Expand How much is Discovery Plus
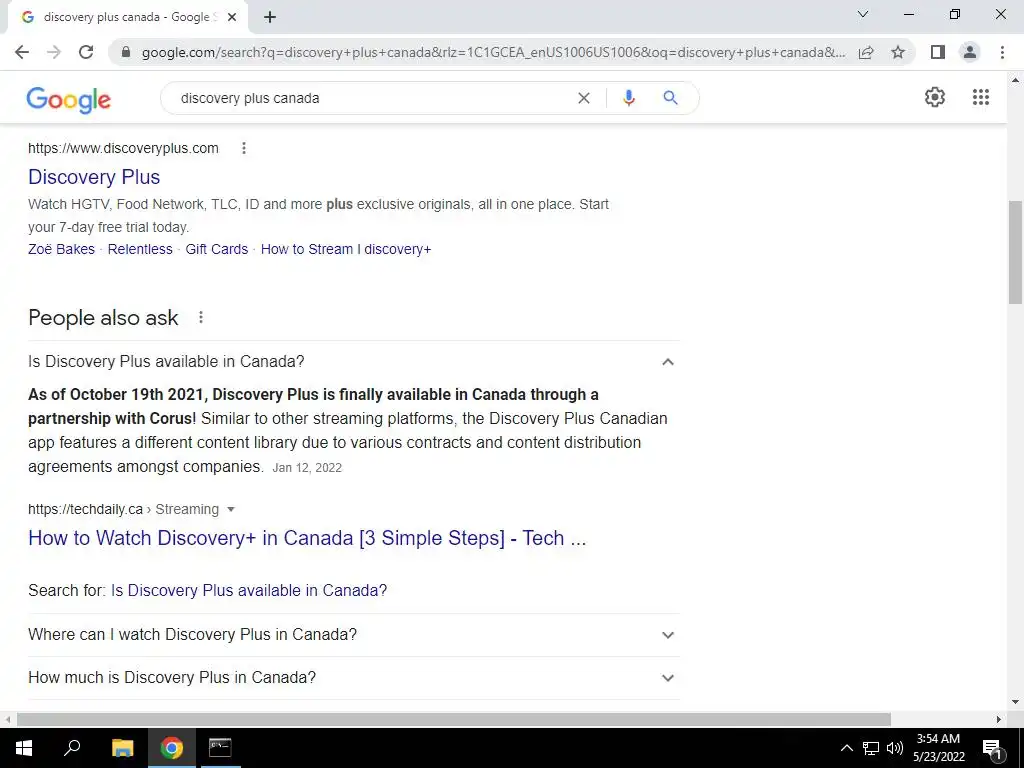Image resolution: width=1024 pixels, height=768 pixels. (x=353, y=678)
